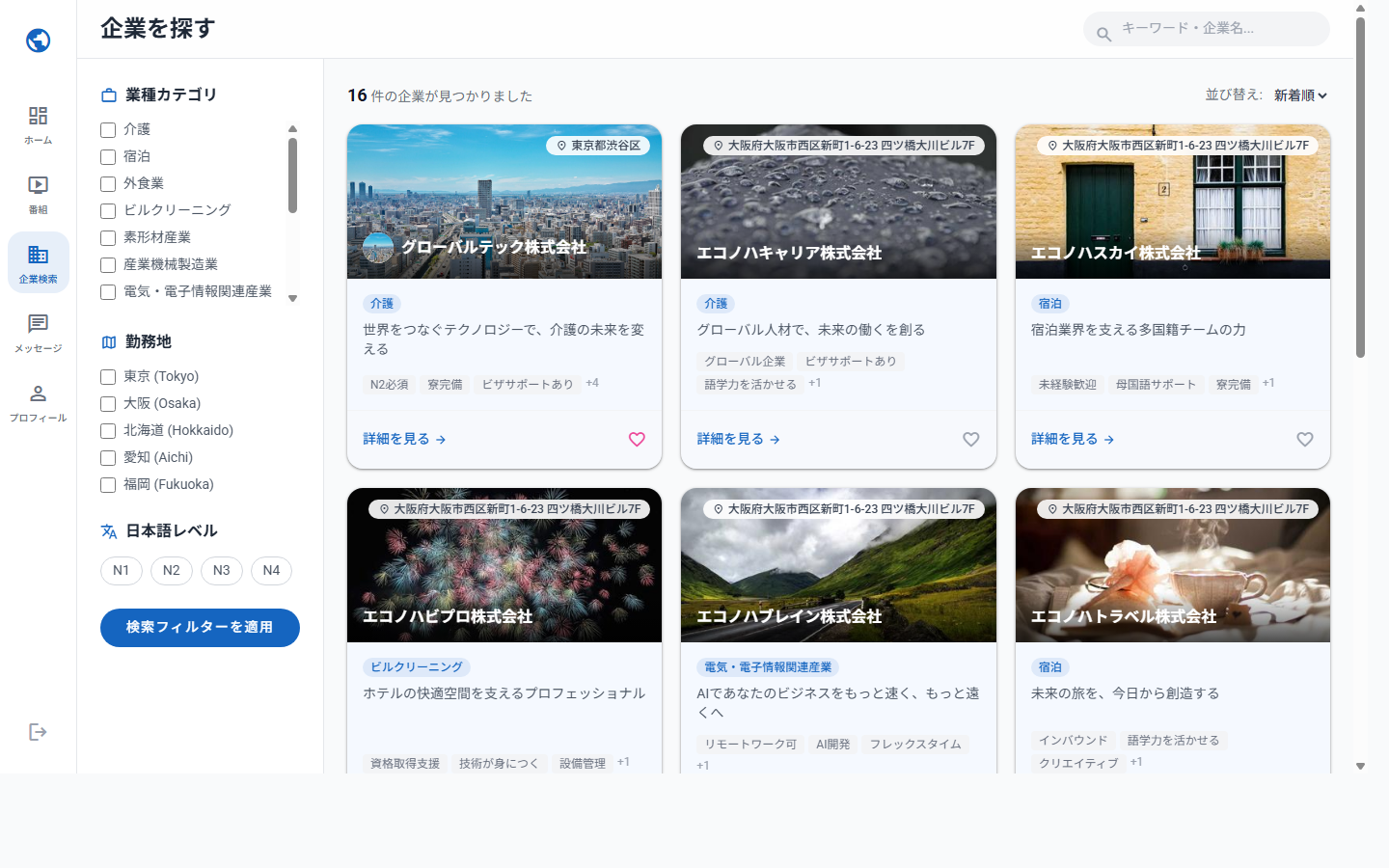This screenshot has width=1389, height=868.
Task: Click the magnifier icon in the search bar
Action: click(1103, 32)
